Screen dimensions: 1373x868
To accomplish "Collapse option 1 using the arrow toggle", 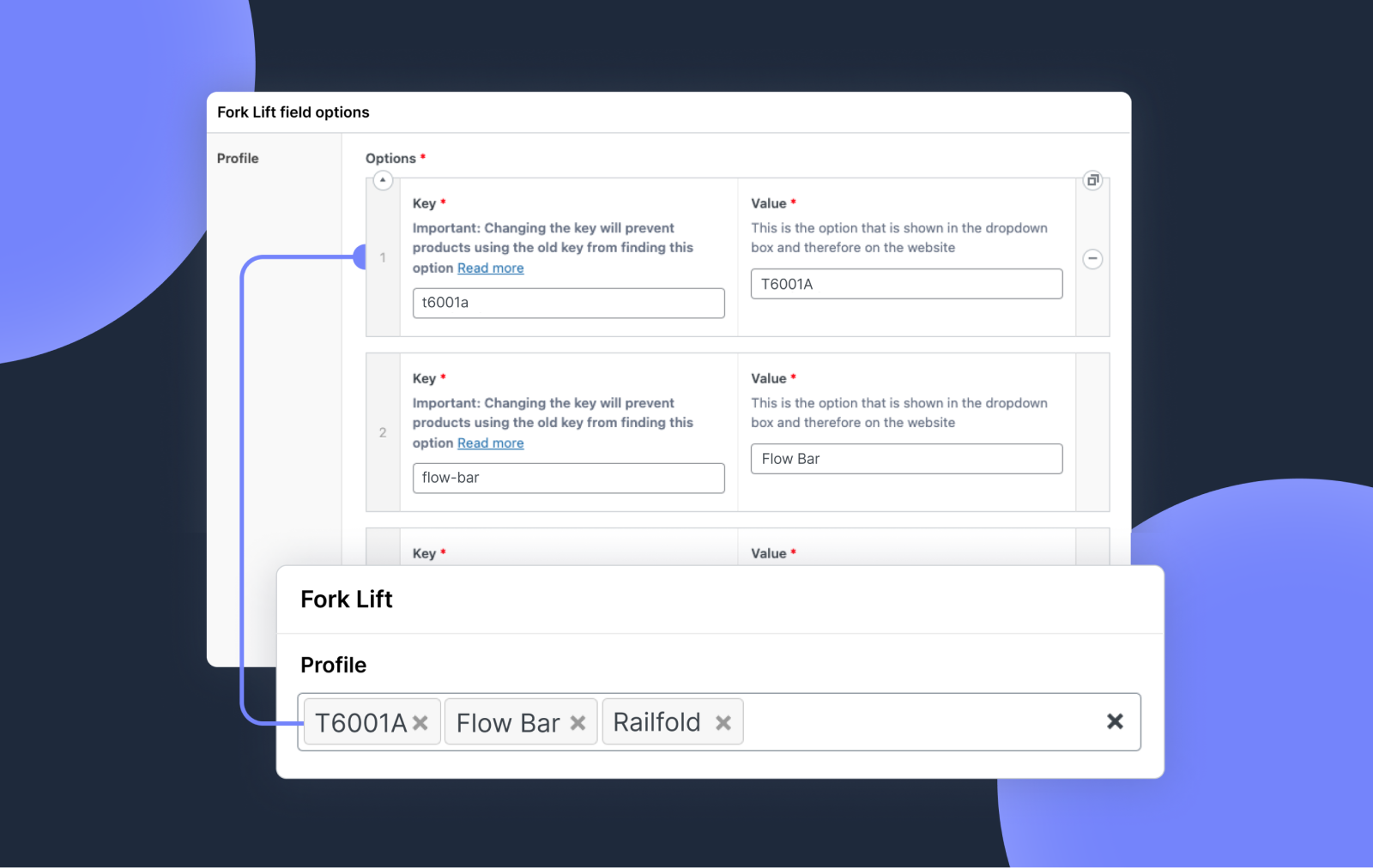I will click(383, 180).
